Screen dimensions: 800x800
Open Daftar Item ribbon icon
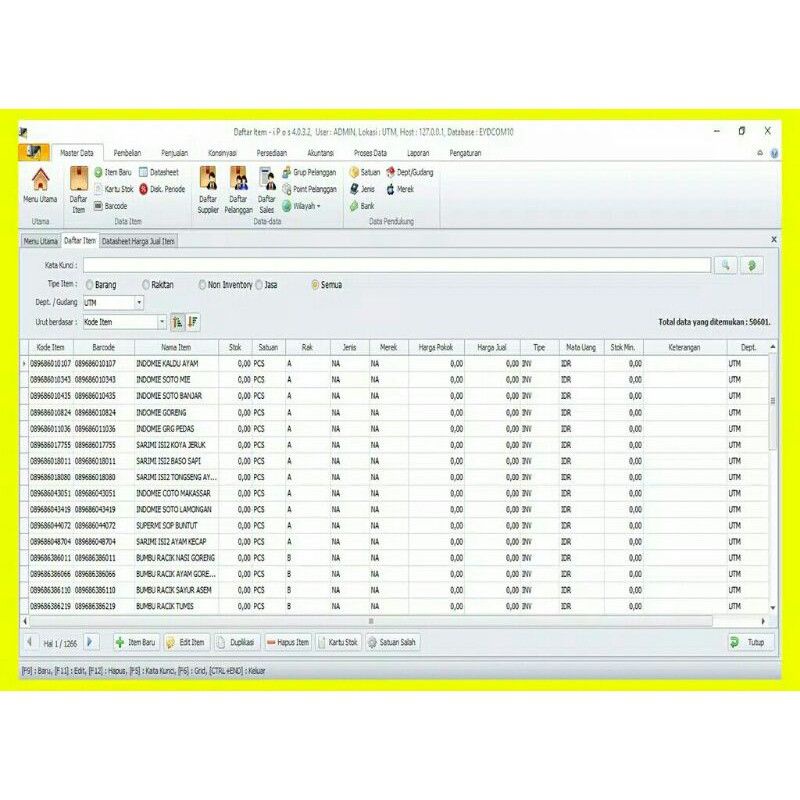coord(79,190)
